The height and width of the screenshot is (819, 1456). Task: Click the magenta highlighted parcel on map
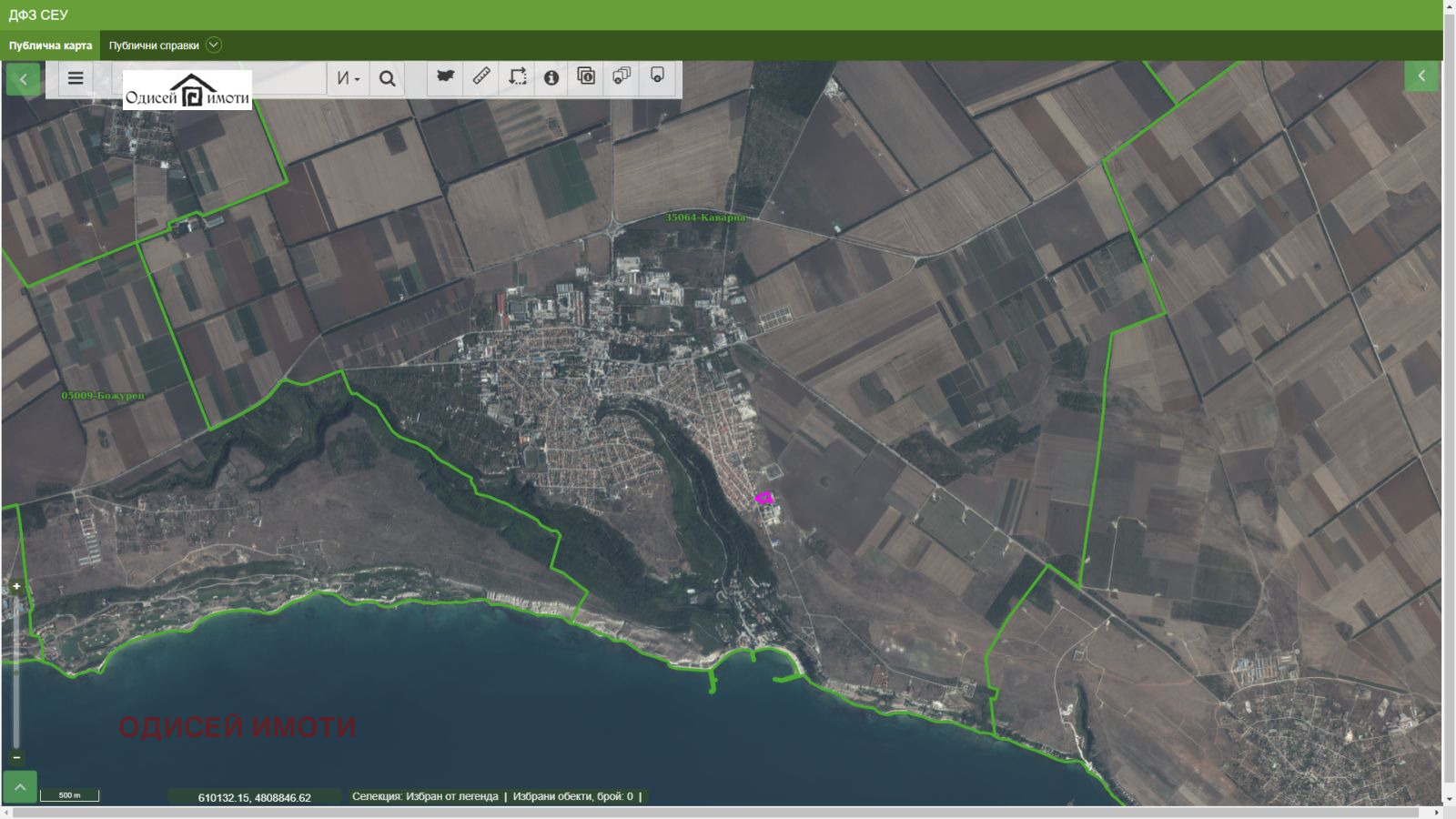click(764, 498)
